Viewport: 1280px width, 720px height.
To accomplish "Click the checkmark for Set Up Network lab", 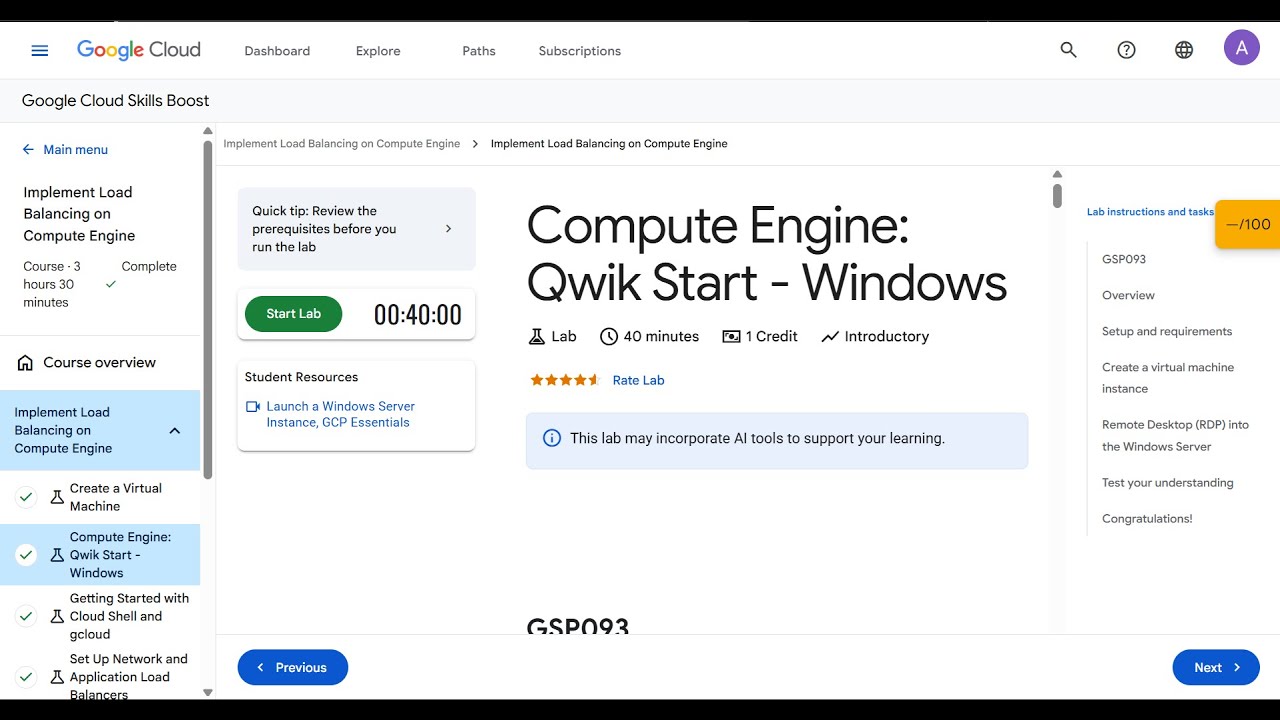I will click(x=26, y=677).
